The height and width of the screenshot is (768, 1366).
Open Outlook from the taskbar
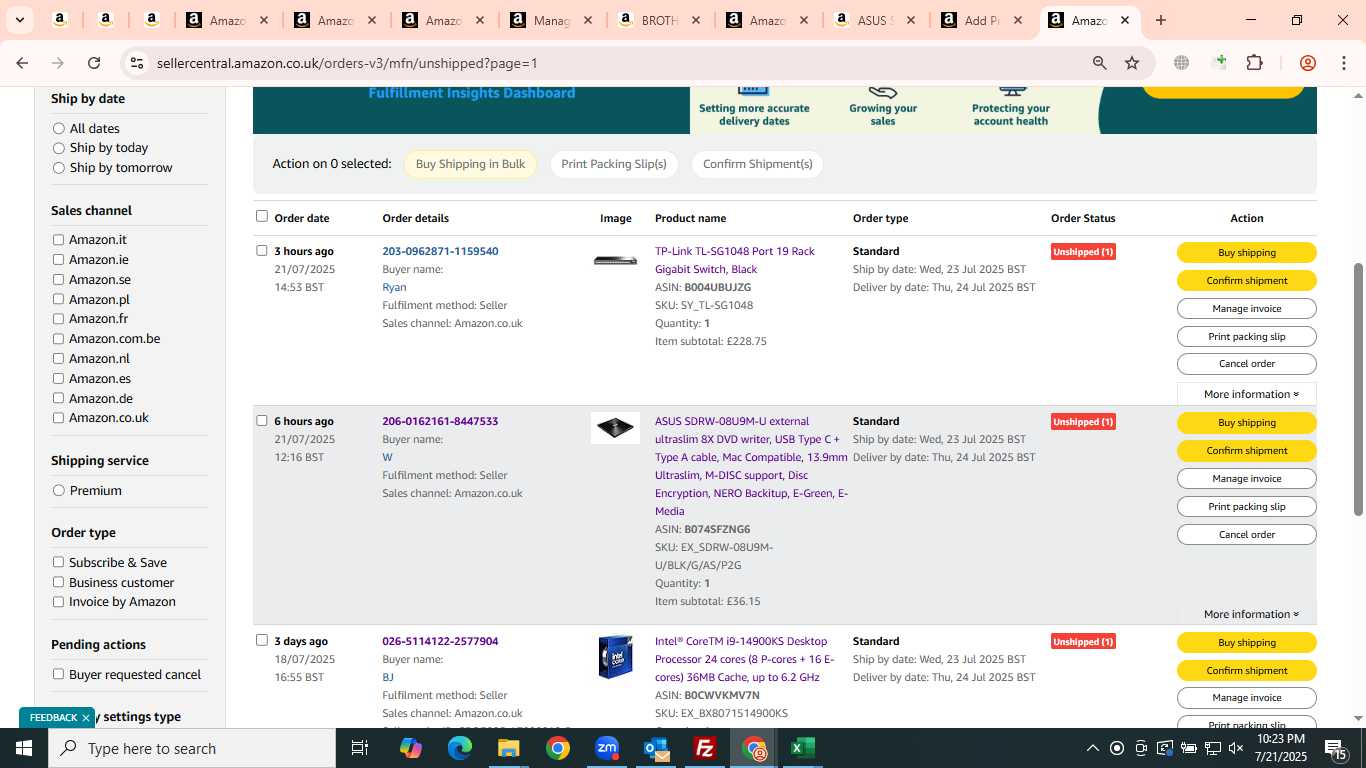click(x=656, y=748)
